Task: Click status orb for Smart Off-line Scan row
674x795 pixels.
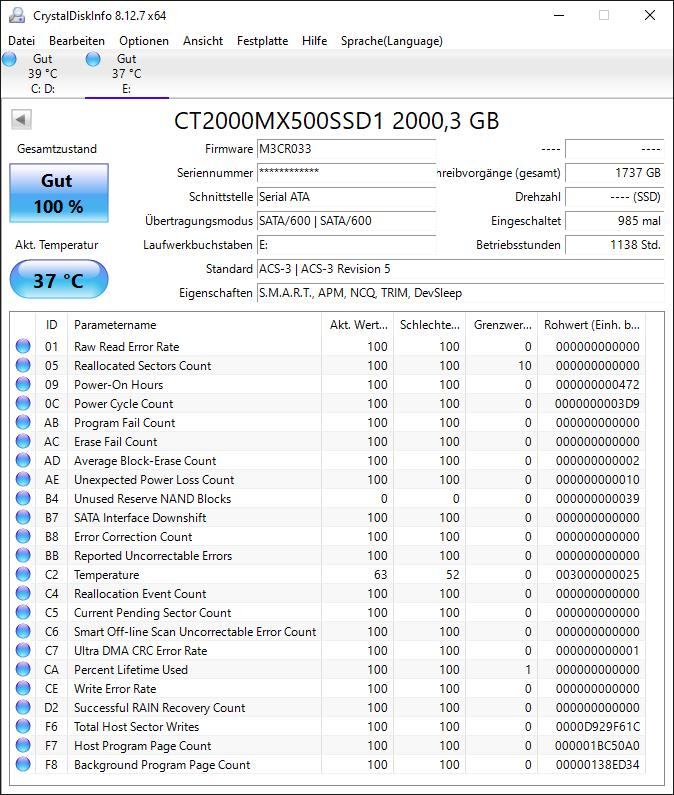Action: pos(23,631)
